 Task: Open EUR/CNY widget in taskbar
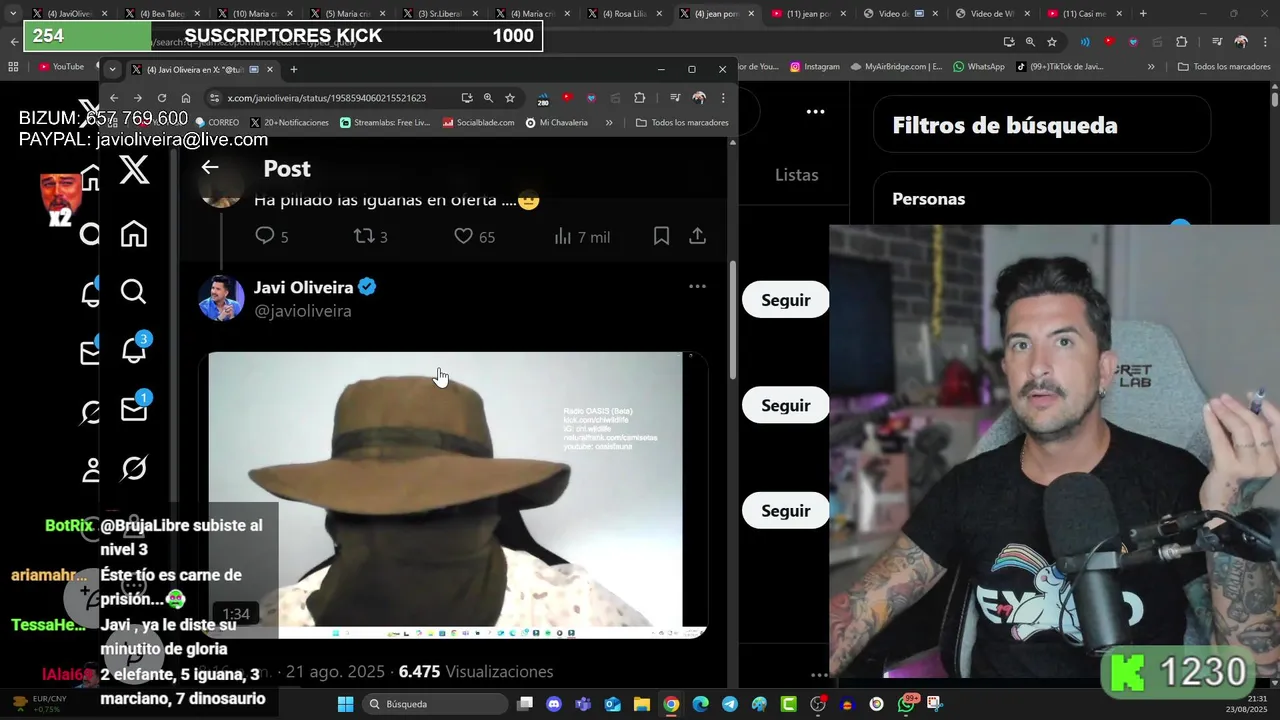[38, 704]
